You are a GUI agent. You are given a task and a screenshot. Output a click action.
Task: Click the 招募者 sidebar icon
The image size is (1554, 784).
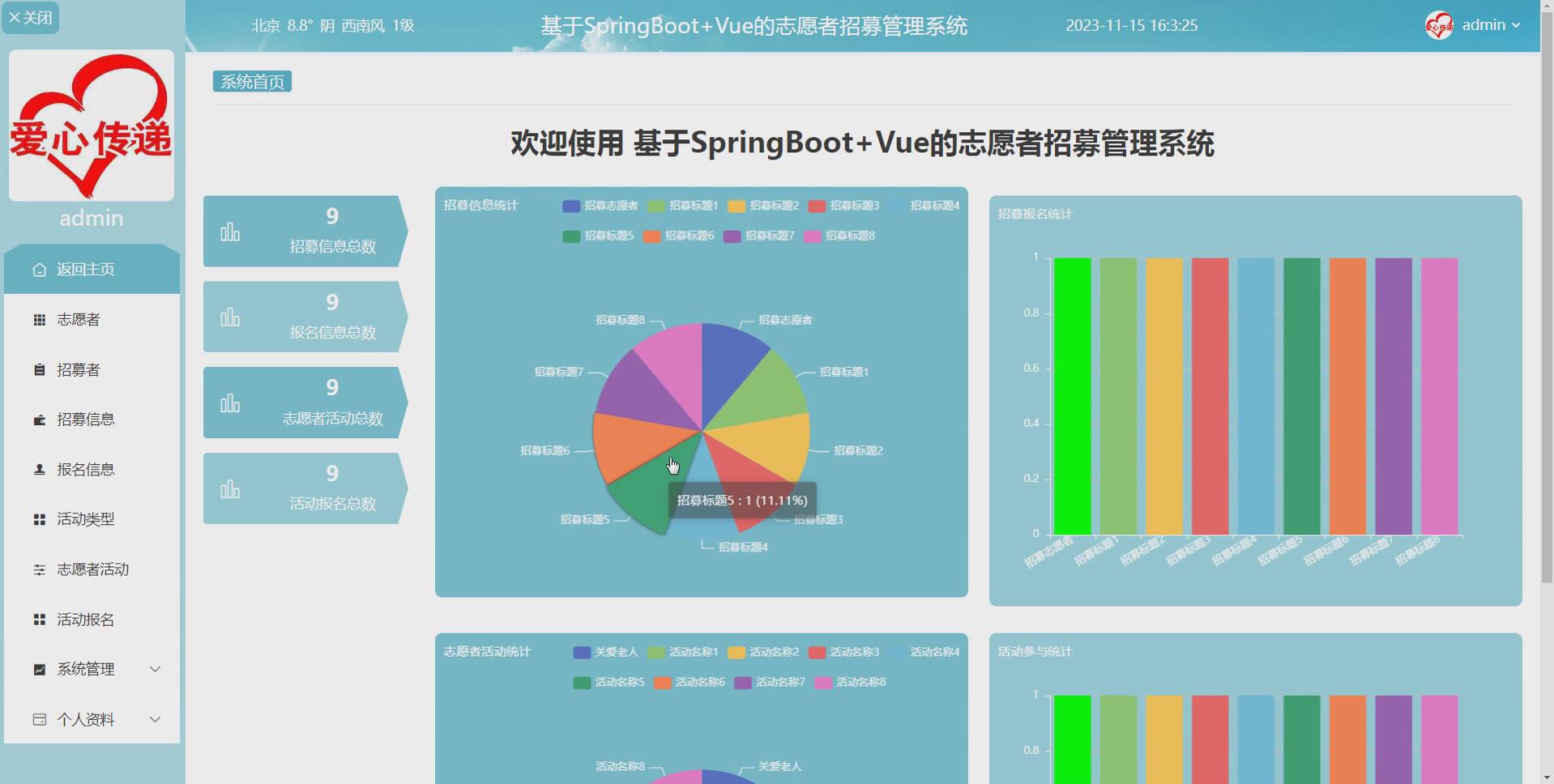[x=38, y=369]
